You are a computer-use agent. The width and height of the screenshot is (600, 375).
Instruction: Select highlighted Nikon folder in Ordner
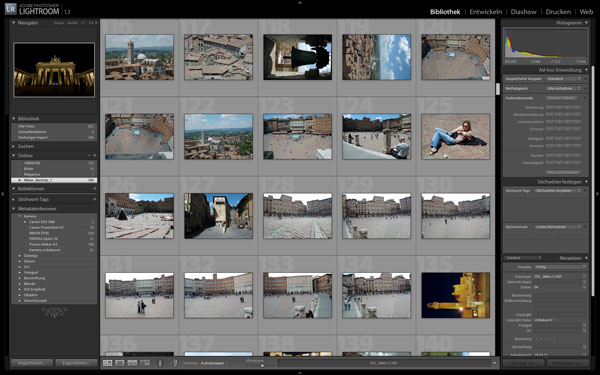(x=54, y=180)
